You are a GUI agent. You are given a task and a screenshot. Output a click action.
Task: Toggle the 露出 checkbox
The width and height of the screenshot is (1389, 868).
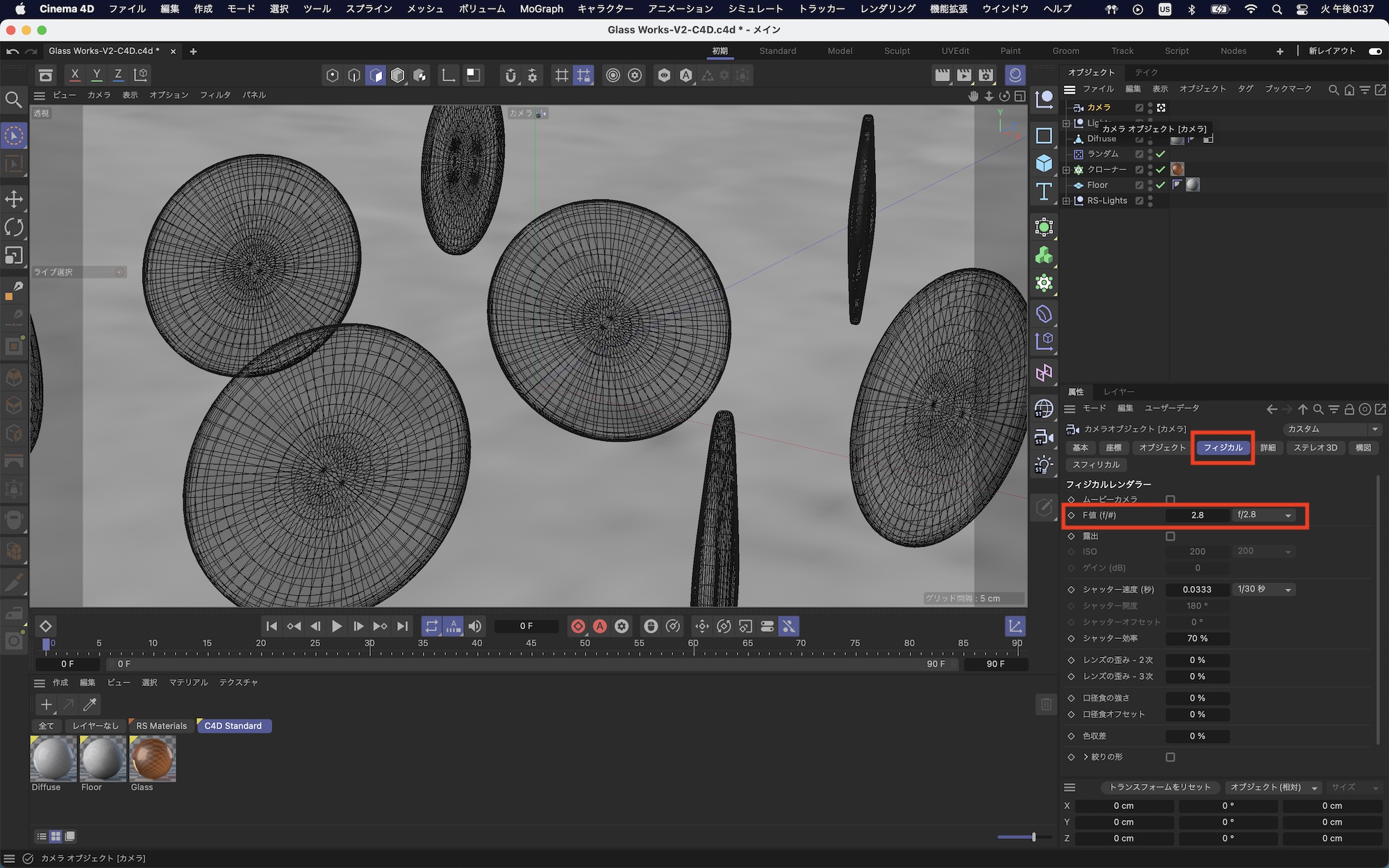pos(1170,536)
